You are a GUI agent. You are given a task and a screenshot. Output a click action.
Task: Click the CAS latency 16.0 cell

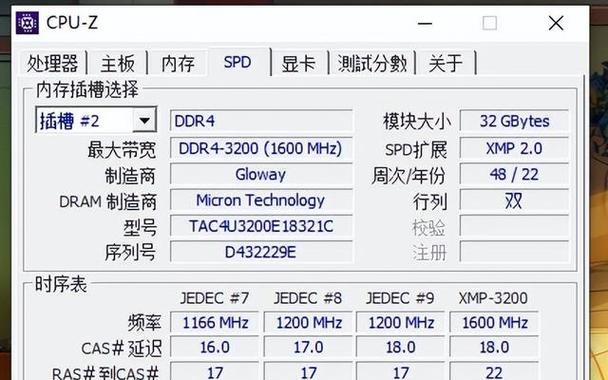214,347
